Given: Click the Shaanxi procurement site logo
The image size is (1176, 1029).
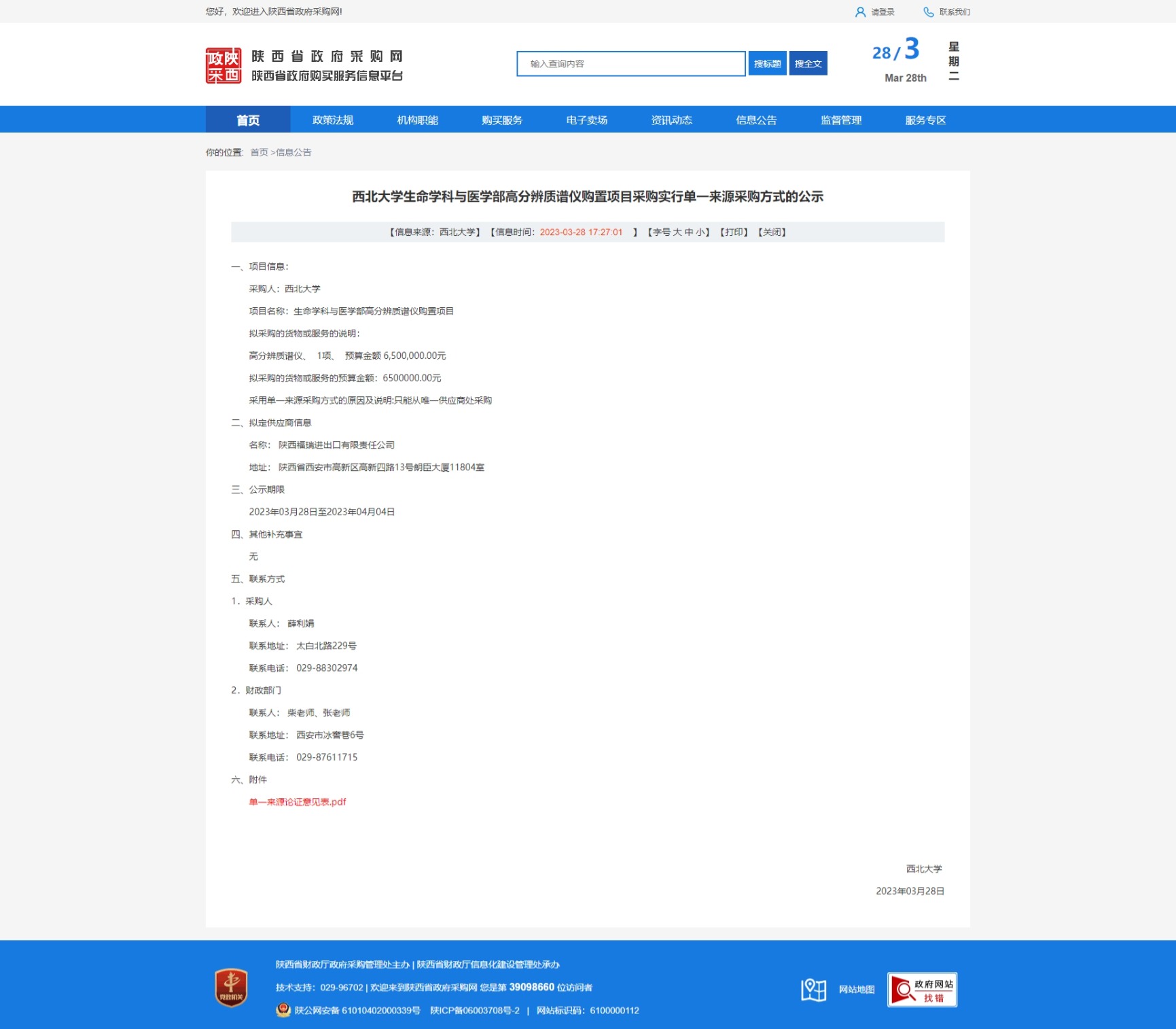Looking at the screenshot, I should pos(224,66).
